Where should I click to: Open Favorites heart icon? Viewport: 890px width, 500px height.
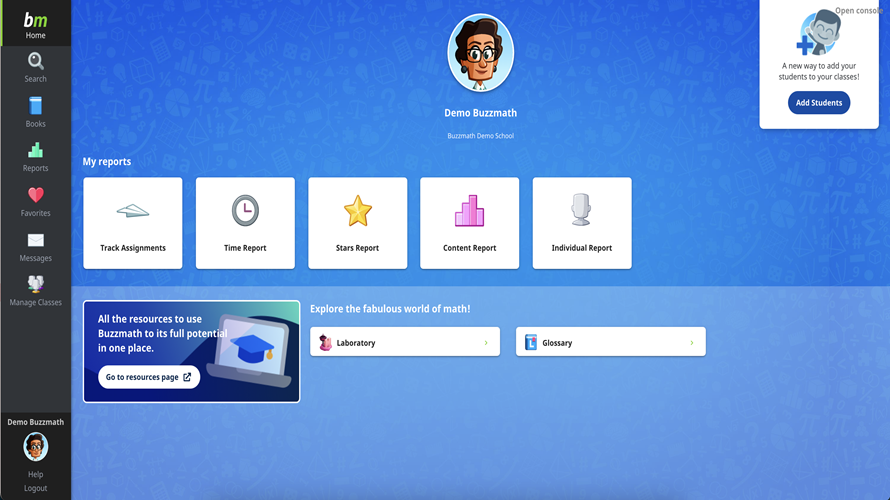[x=35, y=200]
